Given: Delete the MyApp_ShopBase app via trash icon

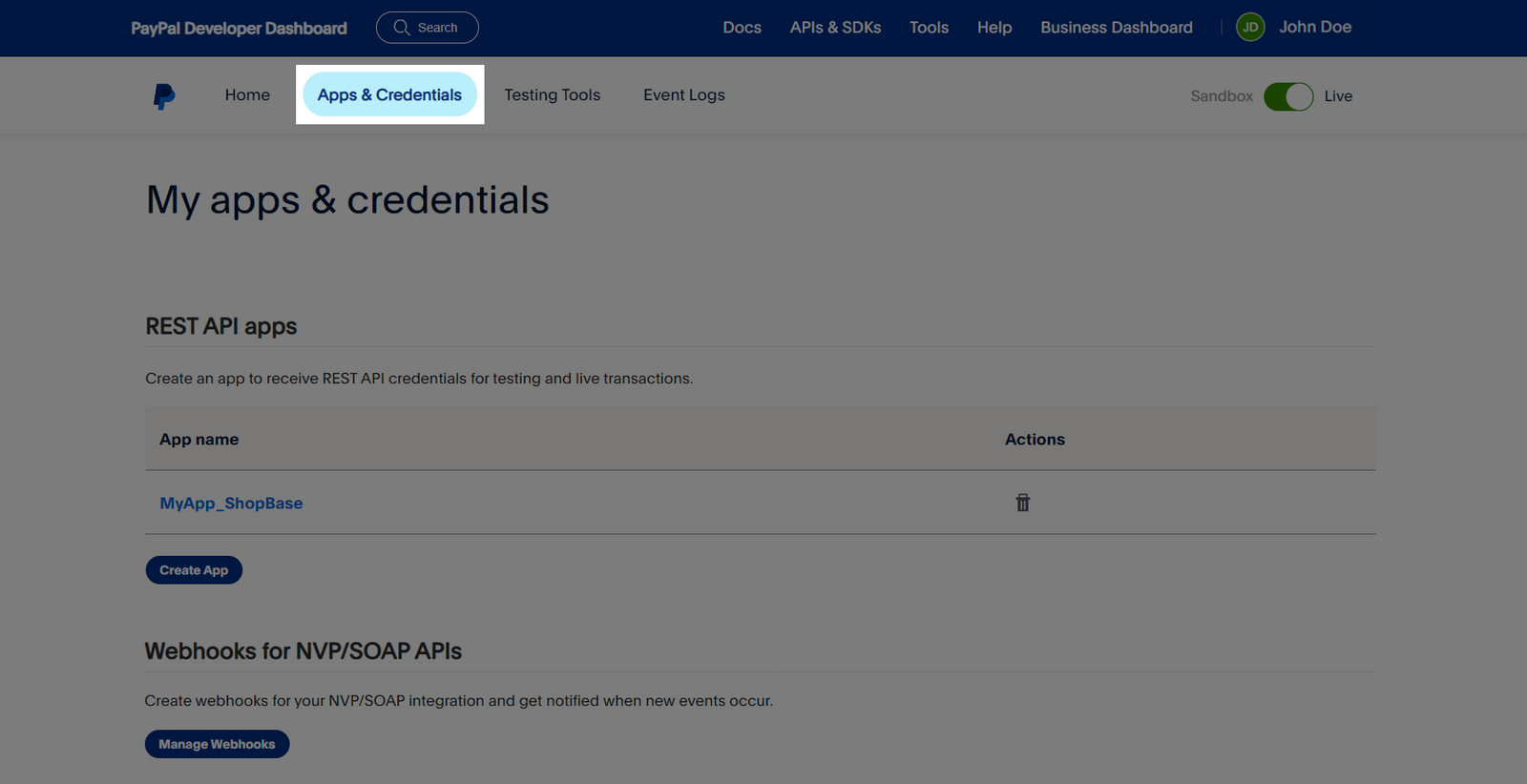Looking at the screenshot, I should click(1022, 503).
